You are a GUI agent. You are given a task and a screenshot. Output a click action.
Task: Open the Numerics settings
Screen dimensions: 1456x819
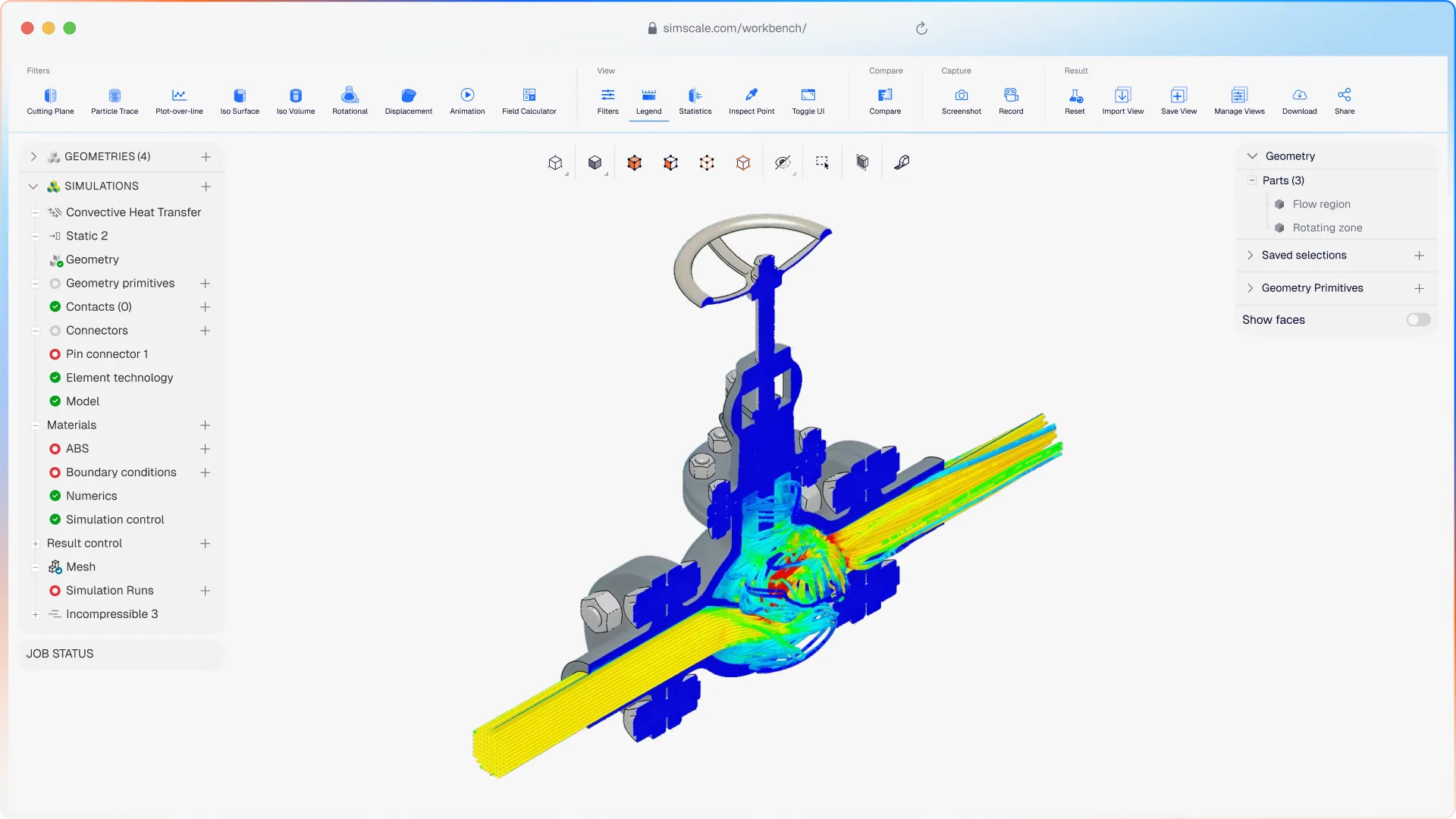91,496
